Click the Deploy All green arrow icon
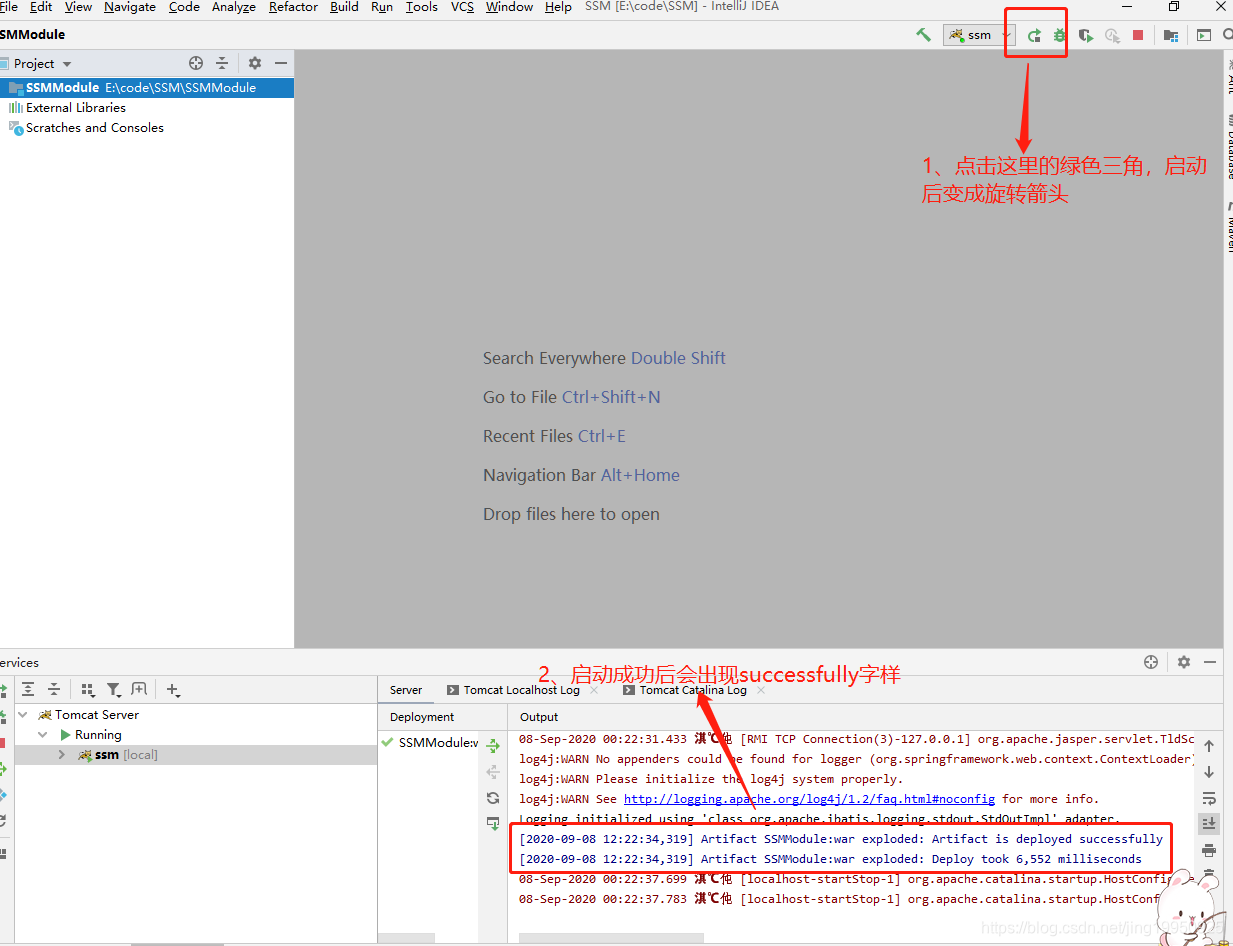Image resolution: width=1233 pixels, height=946 pixels. coord(493,747)
